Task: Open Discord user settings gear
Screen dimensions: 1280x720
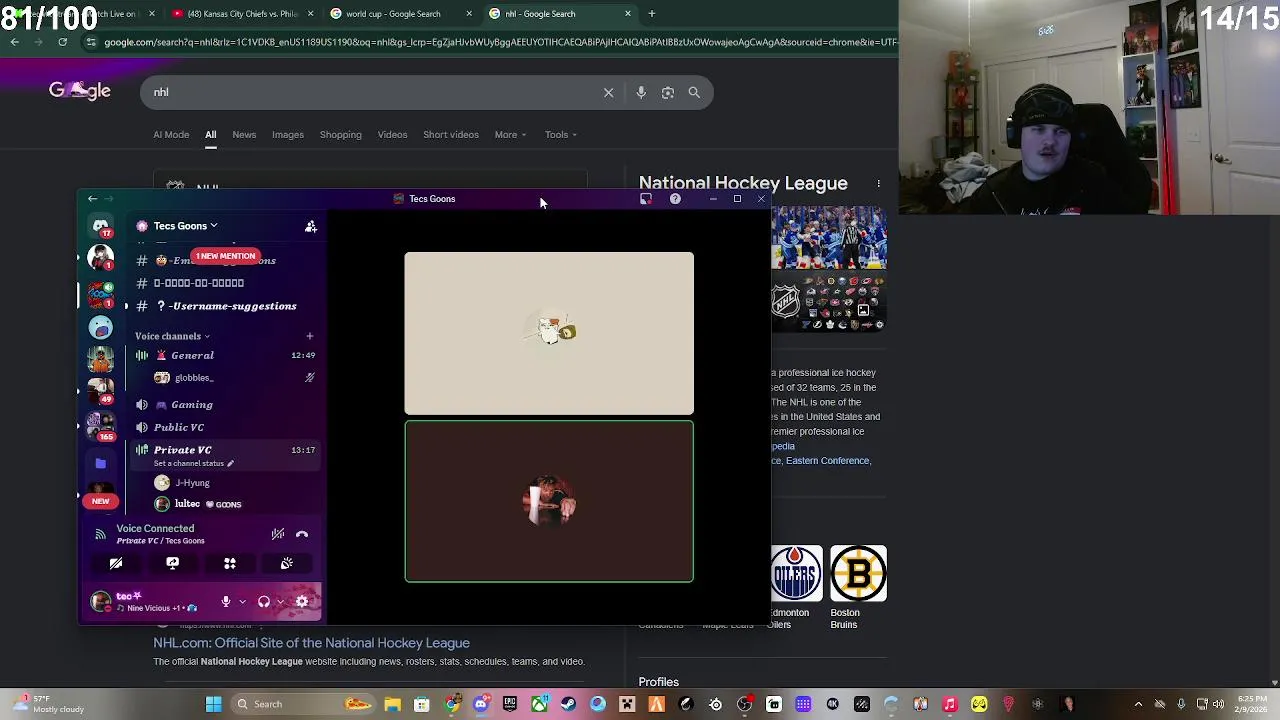Action: coord(302,602)
